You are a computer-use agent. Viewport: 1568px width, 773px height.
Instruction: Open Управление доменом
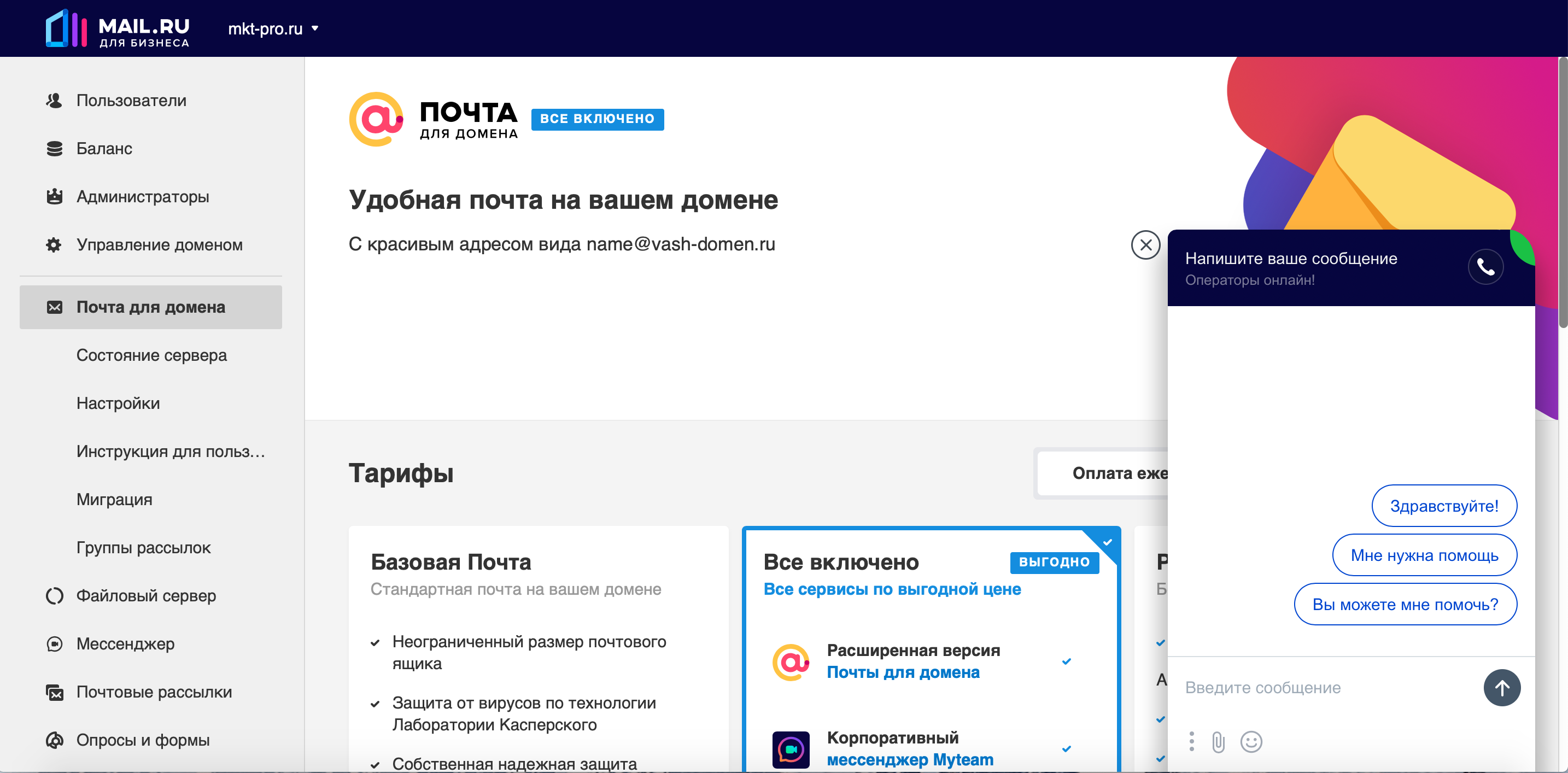[160, 245]
